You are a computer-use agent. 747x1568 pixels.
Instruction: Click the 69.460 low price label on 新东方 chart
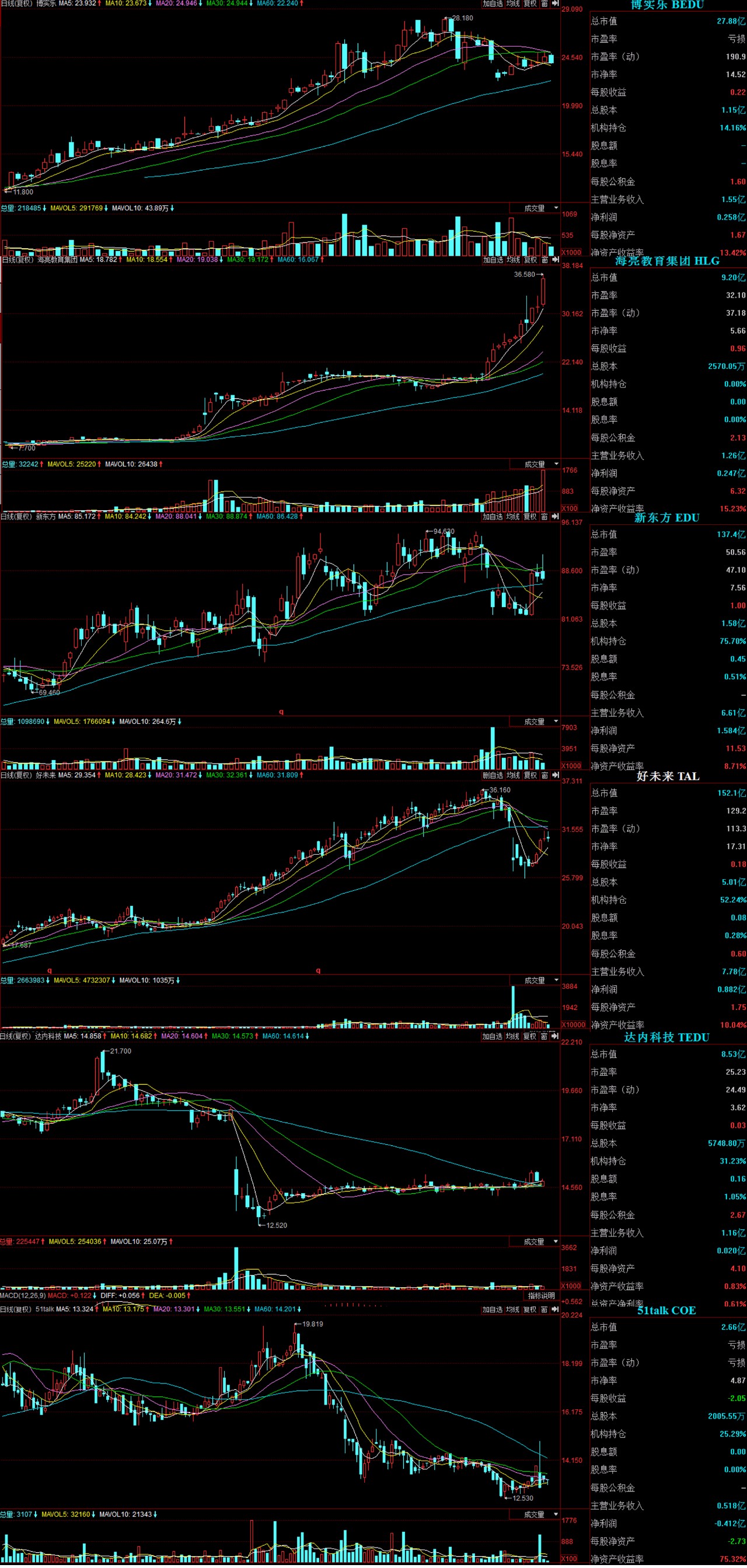(49, 693)
